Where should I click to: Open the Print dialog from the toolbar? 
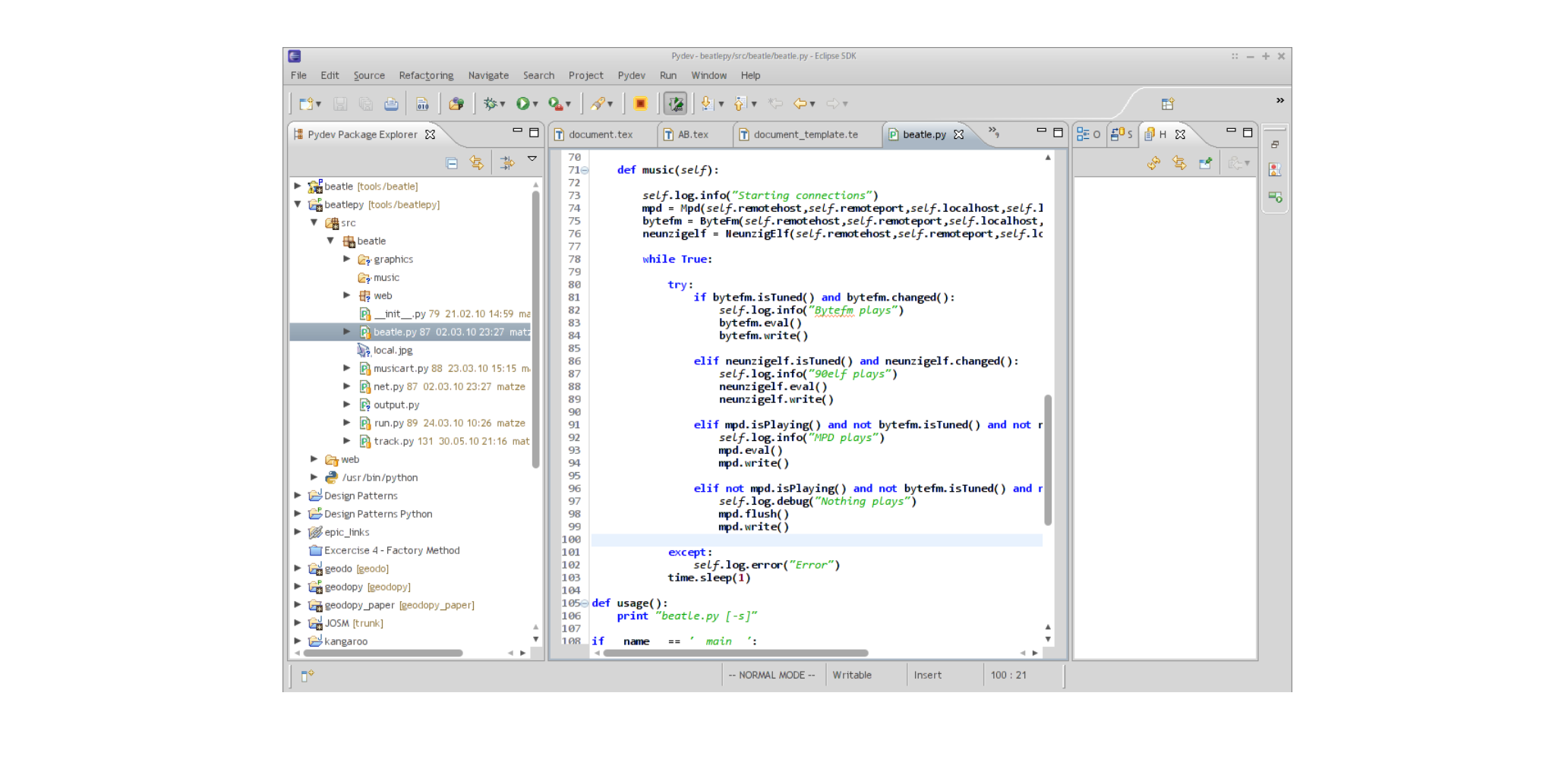tap(390, 103)
